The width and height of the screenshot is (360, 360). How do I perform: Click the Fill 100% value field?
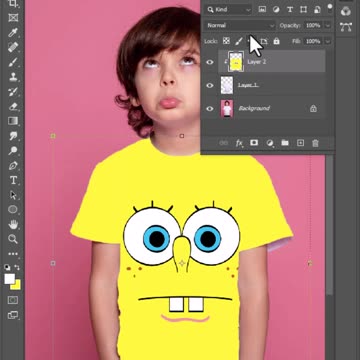point(313,41)
